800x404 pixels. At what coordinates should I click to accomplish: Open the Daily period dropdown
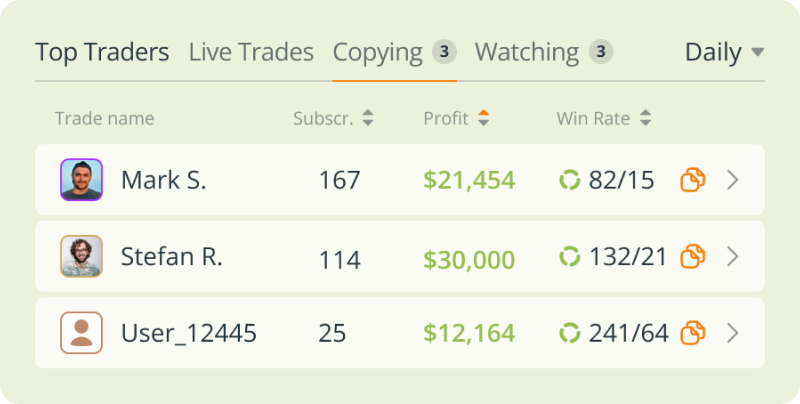click(724, 52)
